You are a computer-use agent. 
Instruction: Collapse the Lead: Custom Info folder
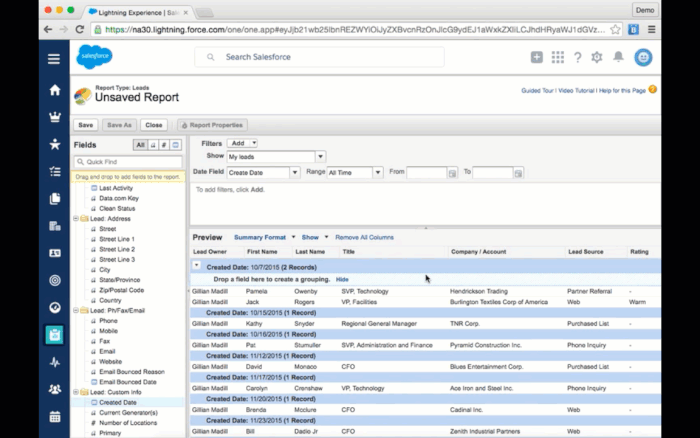click(76, 392)
